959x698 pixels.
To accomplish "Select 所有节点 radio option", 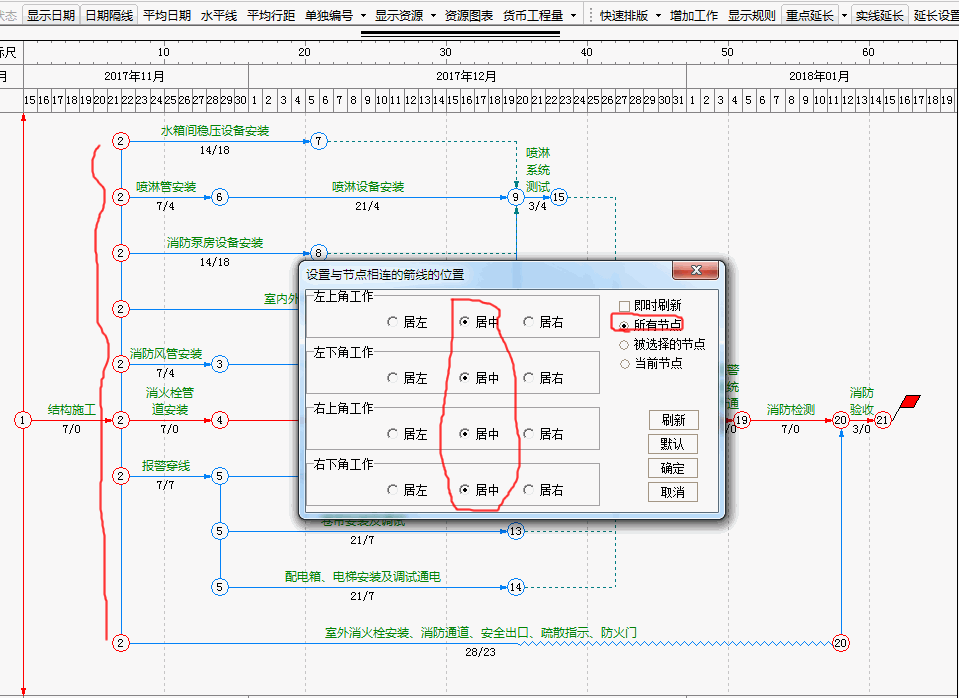I will tap(624, 325).
